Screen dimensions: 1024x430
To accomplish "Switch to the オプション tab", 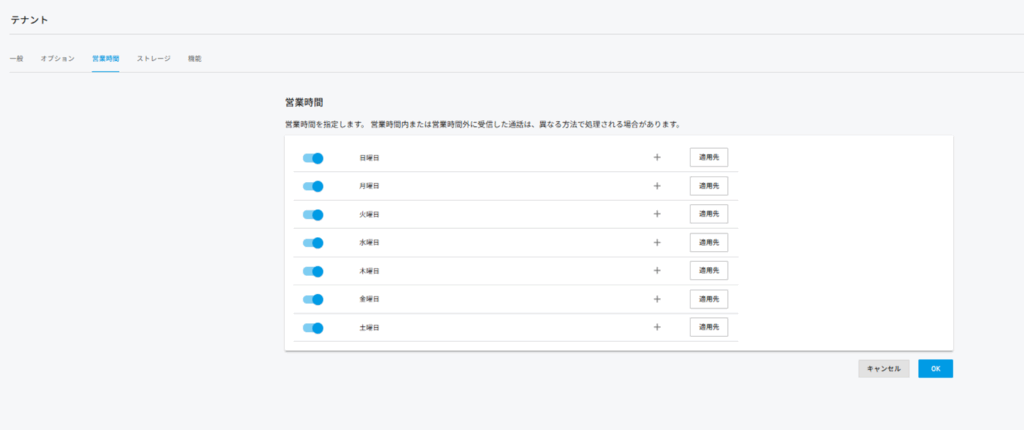I will tap(57, 59).
